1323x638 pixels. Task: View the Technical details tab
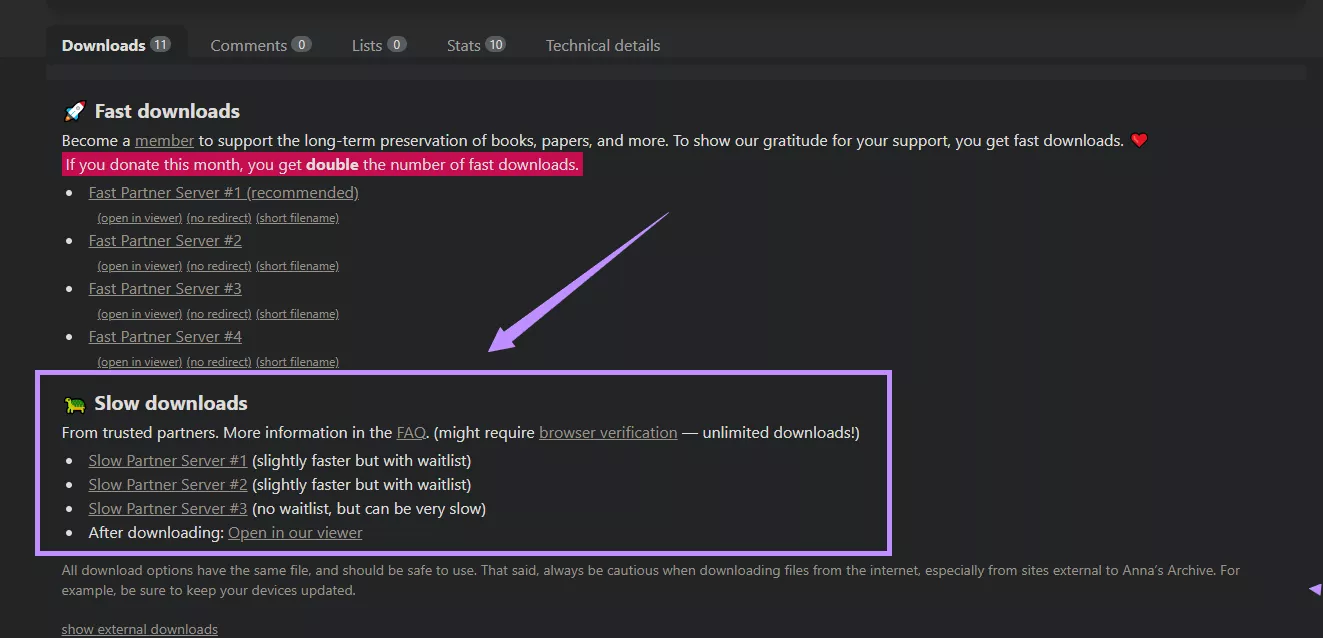coord(602,45)
